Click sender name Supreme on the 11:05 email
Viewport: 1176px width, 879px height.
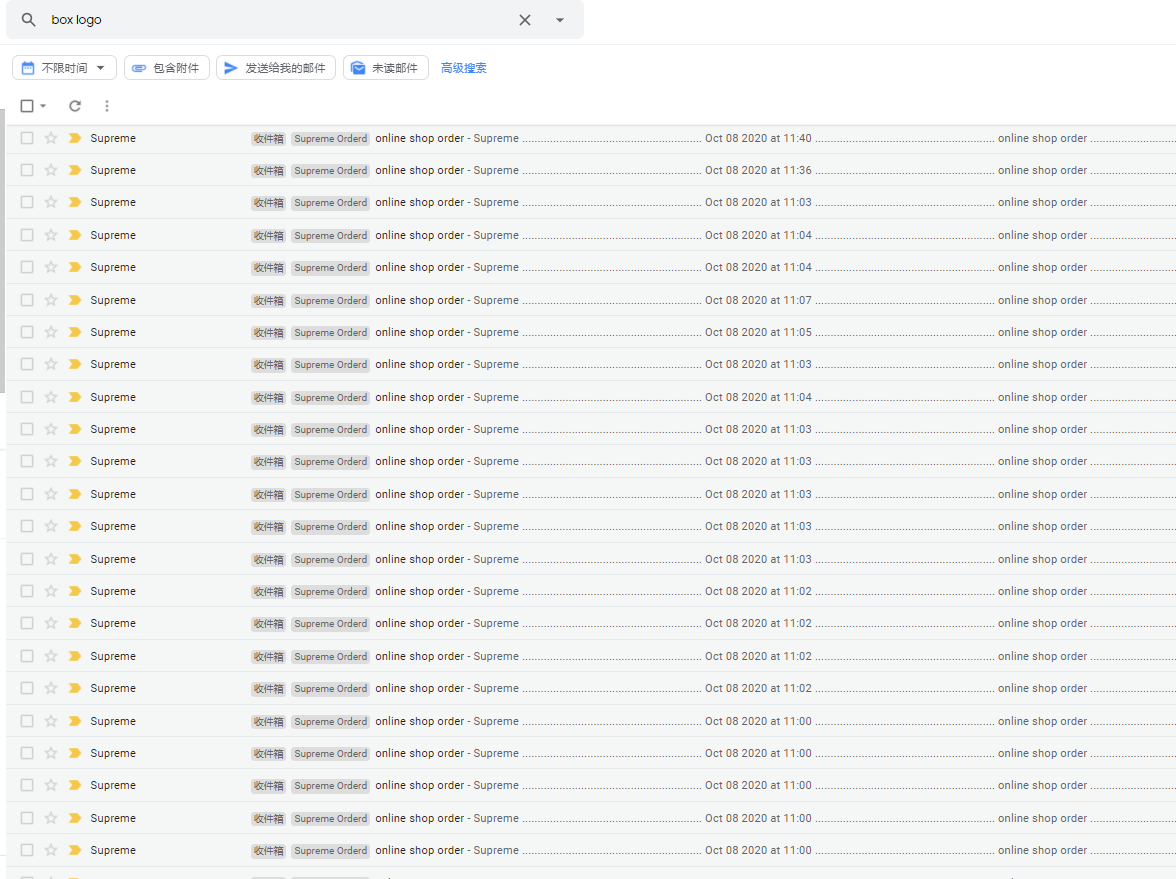click(x=113, y=332)
